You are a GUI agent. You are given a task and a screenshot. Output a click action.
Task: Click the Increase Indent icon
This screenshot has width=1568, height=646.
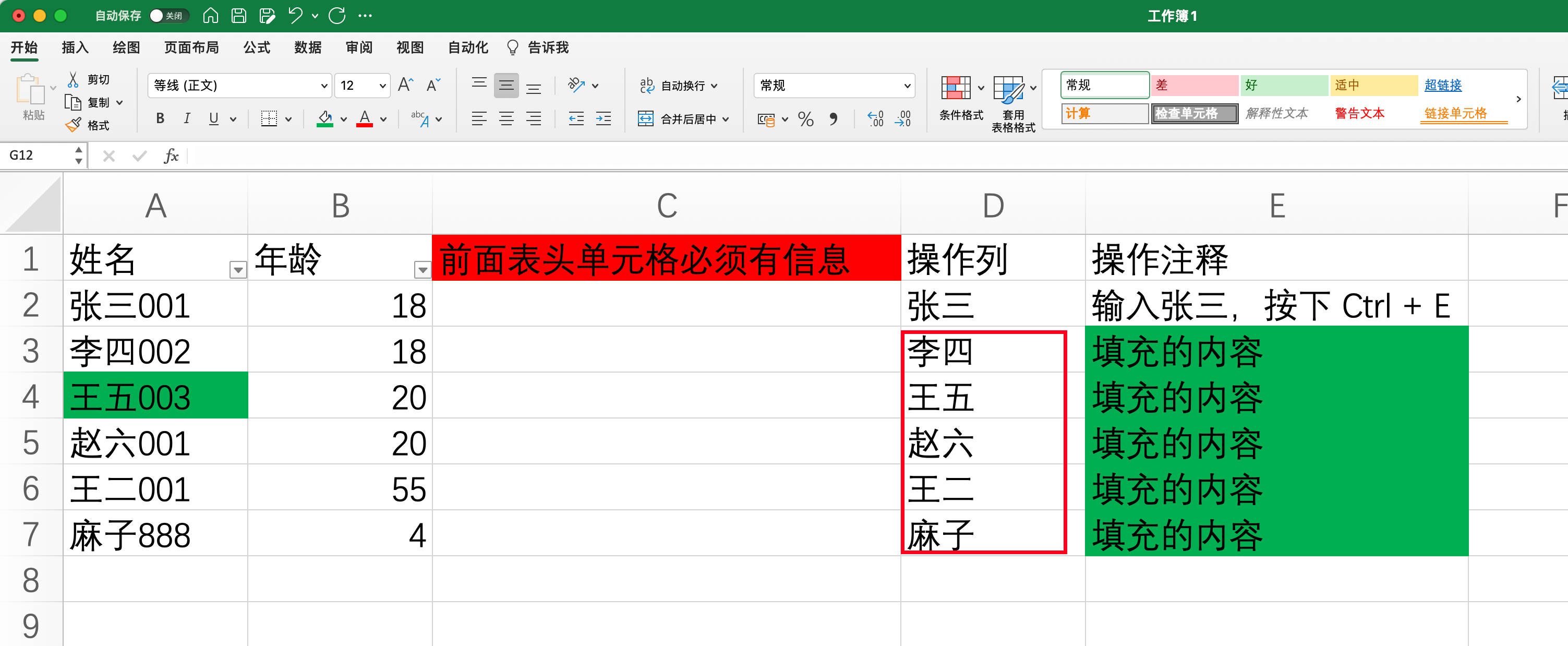pyautogui.click(x=603, y=119)
